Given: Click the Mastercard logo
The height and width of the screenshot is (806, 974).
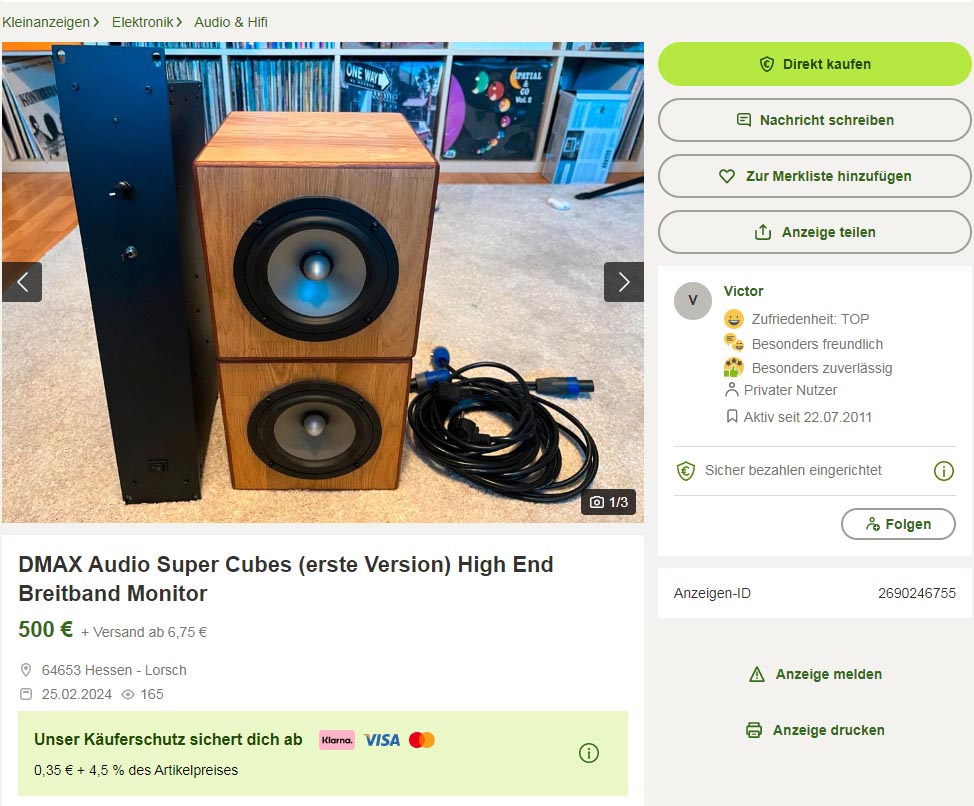Looking at the screenshot, I should [x=422, y=740].
